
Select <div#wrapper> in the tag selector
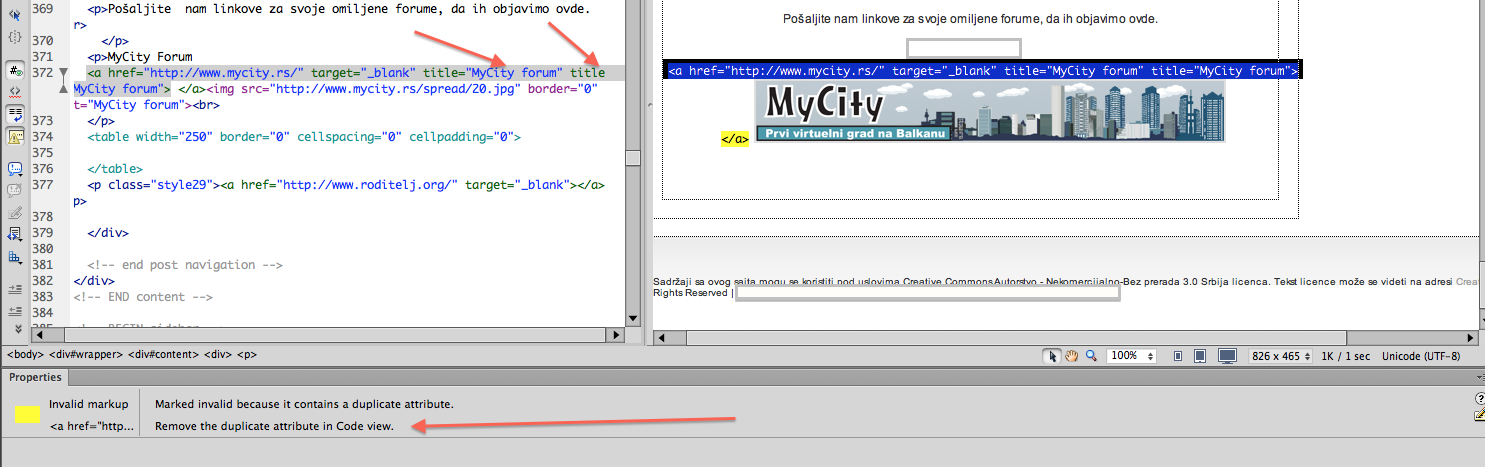pyautogui.click(x=85, y=355)
